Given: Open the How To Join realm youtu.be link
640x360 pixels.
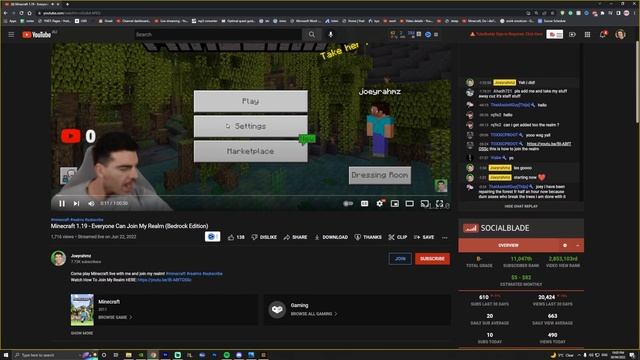Looking at the screenshot, I should tap(164, 280).
